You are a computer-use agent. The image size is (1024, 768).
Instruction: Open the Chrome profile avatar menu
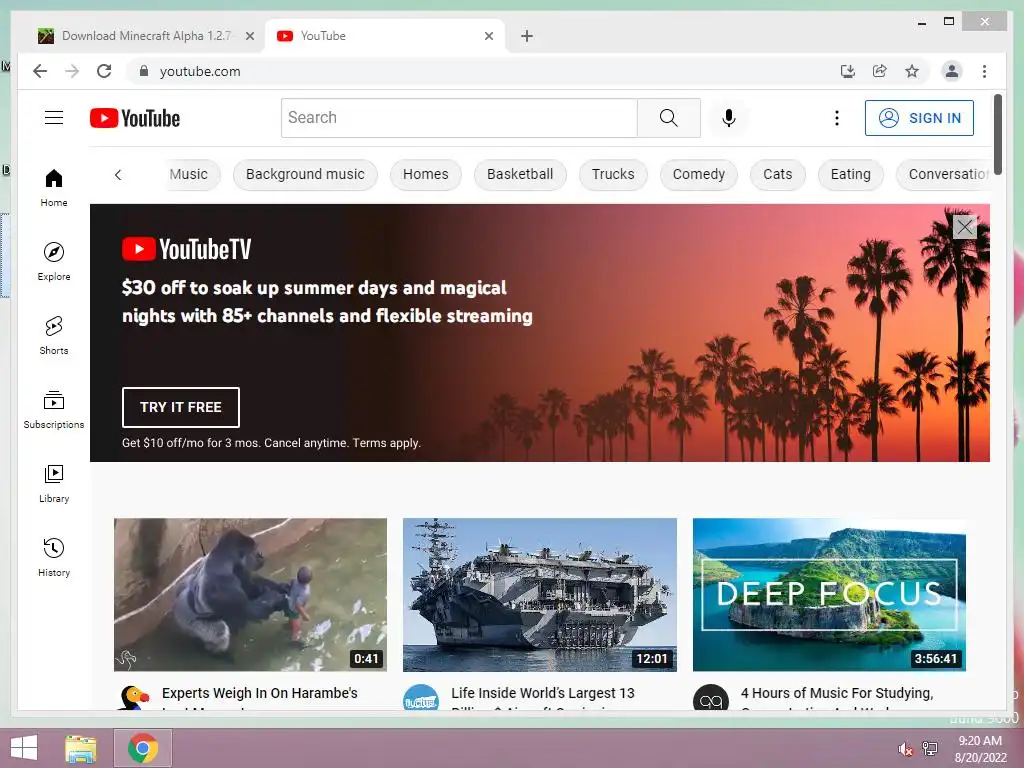(x=952, y=71)
